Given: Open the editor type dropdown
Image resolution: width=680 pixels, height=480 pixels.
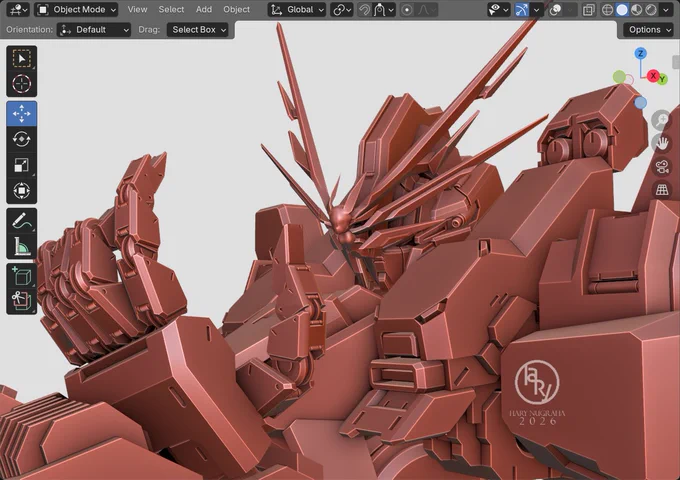Looking at the screenshot, I should tap(18, 10).
